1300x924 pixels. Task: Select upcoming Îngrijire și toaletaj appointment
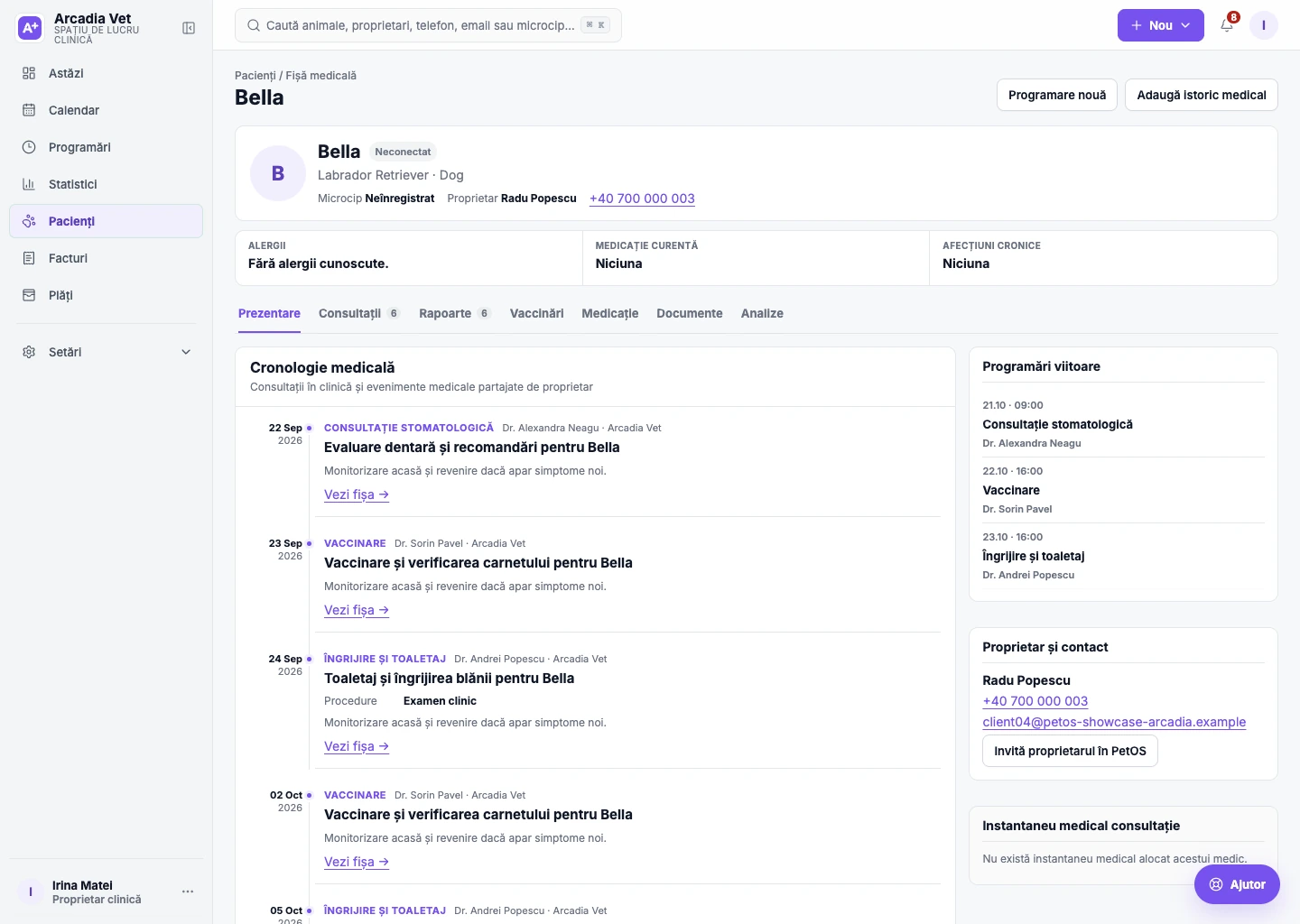[1123, 556]
